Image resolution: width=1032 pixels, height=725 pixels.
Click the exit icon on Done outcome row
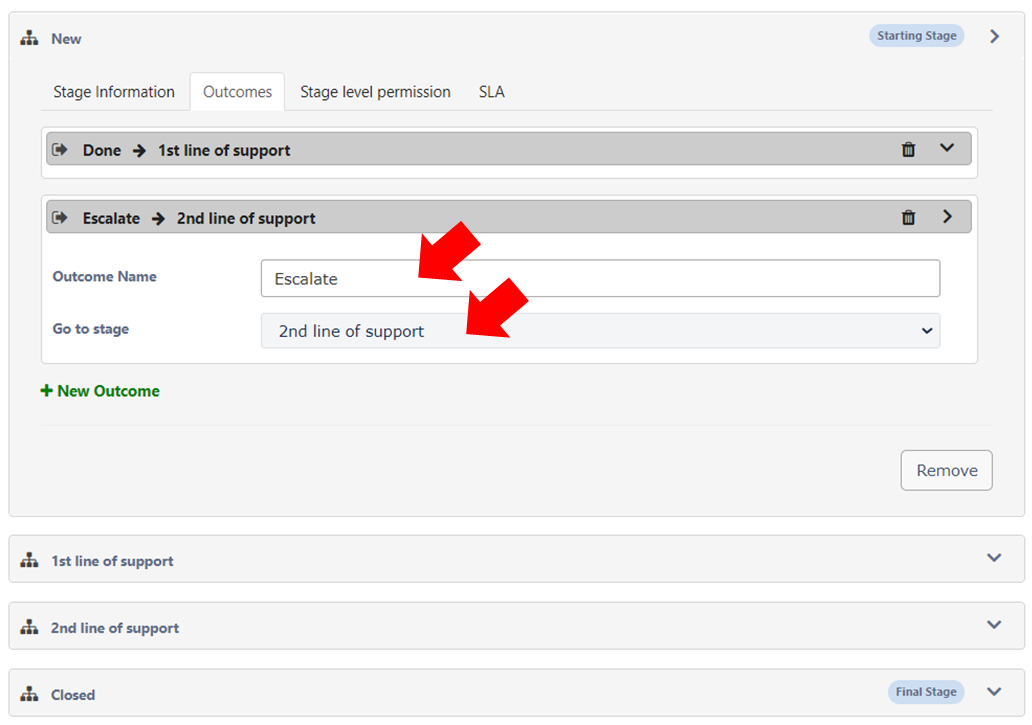coord(60,149)
